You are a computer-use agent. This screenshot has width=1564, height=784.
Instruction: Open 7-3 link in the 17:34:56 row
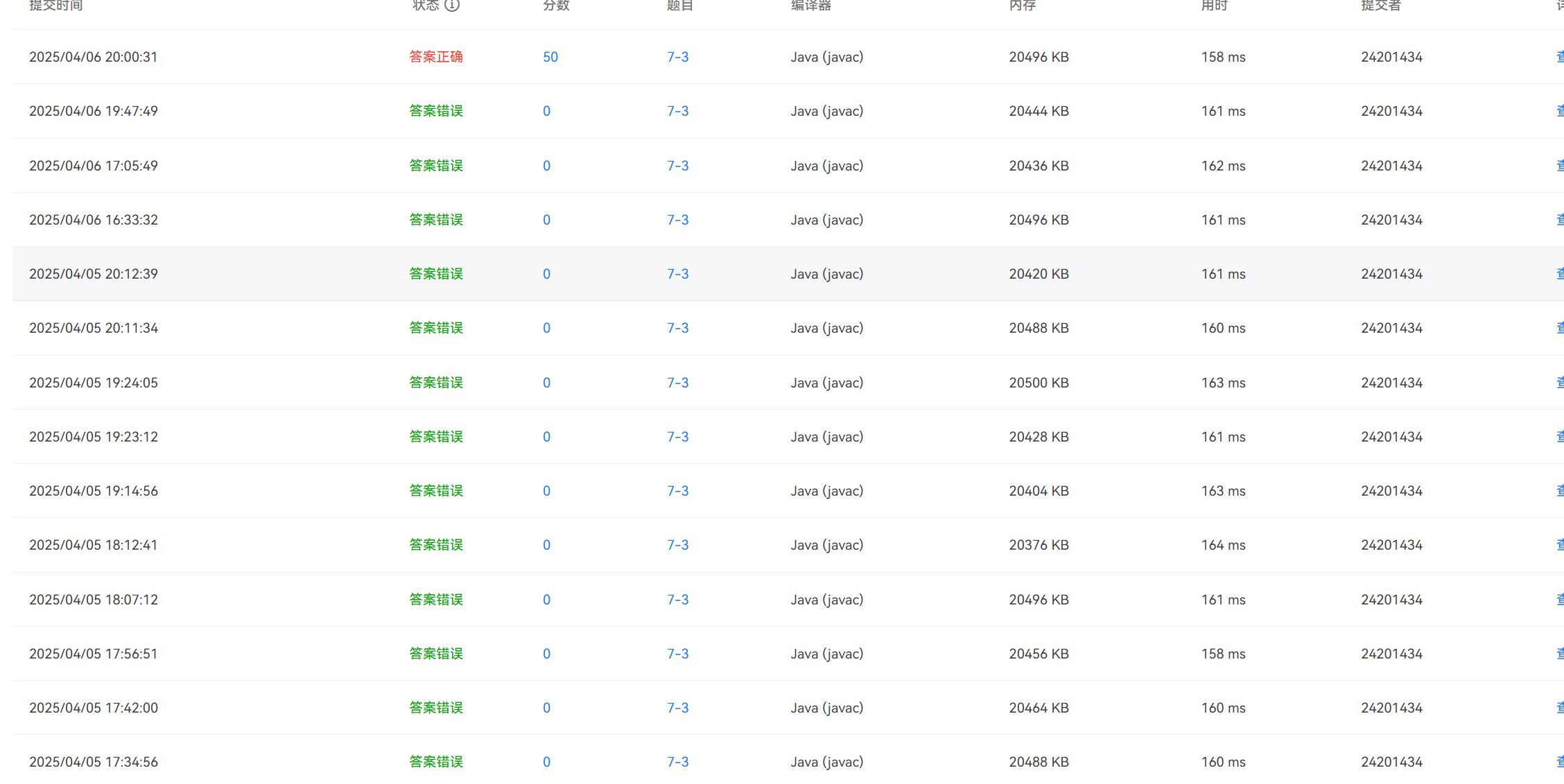677,762
